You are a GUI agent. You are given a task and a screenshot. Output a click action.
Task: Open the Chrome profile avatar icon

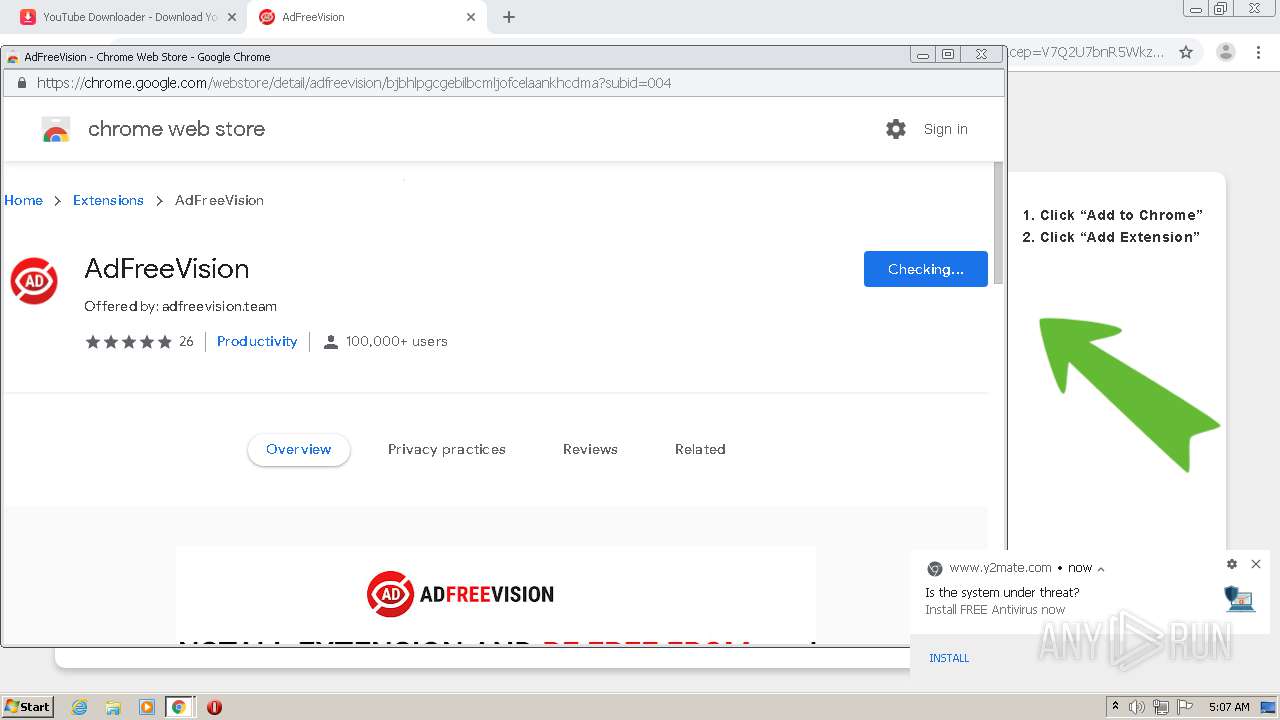point(1226,52)
